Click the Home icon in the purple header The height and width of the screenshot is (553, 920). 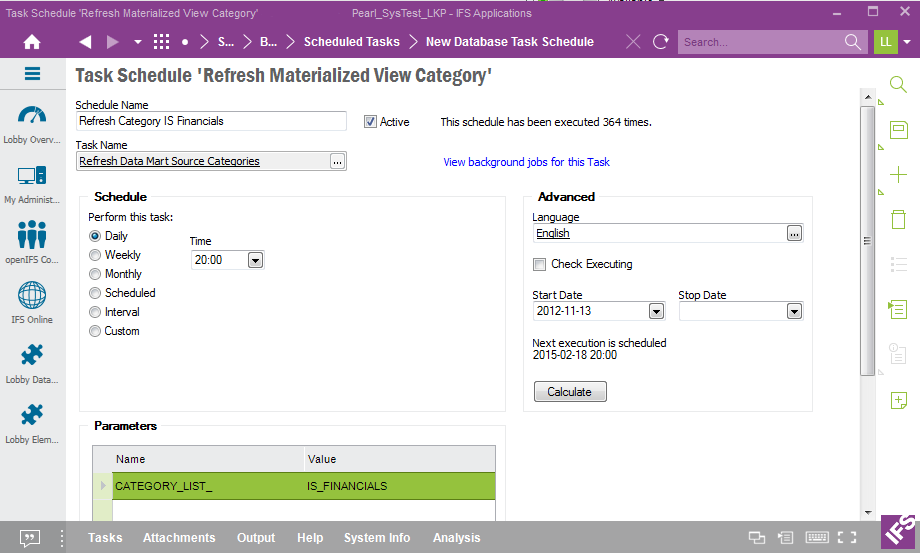pyautogui.click(x=32, y=42)
